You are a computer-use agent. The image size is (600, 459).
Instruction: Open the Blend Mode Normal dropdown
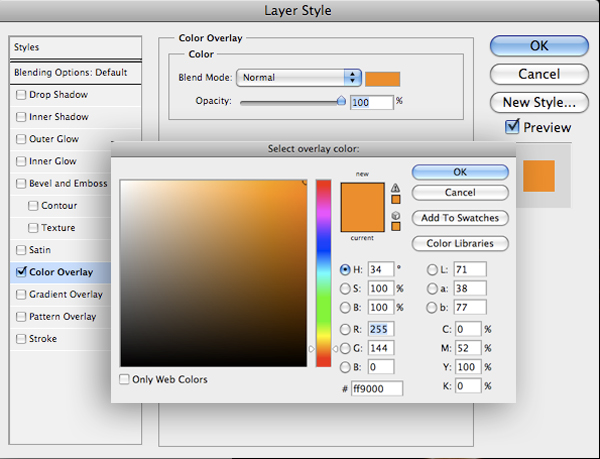tap(298, 78)
